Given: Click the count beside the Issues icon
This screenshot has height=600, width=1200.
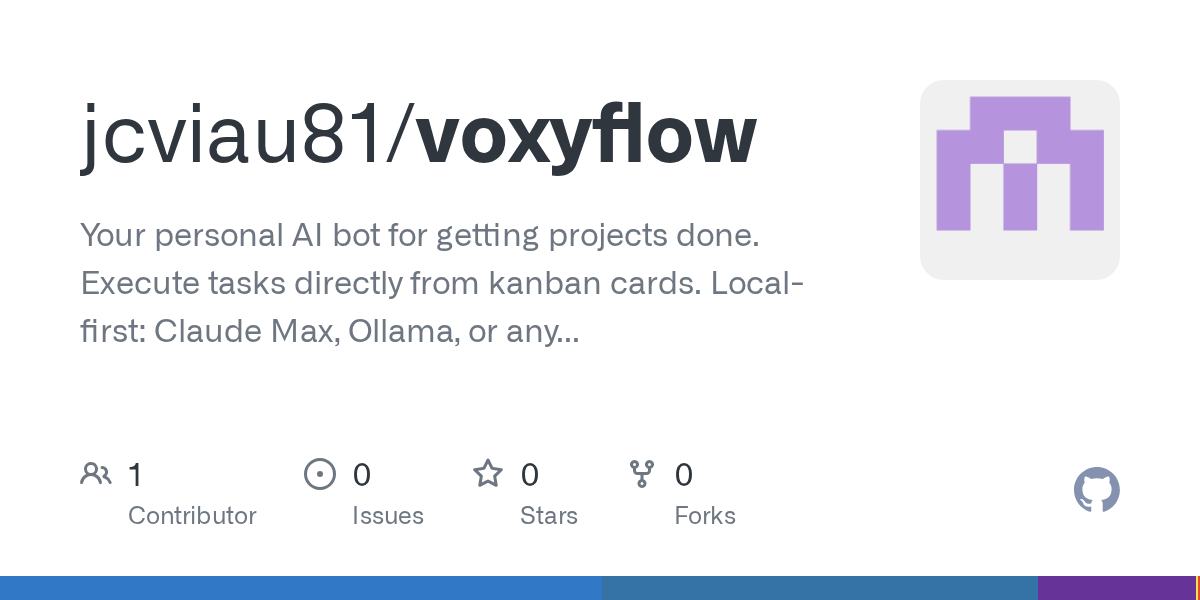Looking at the screenshot, I should coord(361,474).
